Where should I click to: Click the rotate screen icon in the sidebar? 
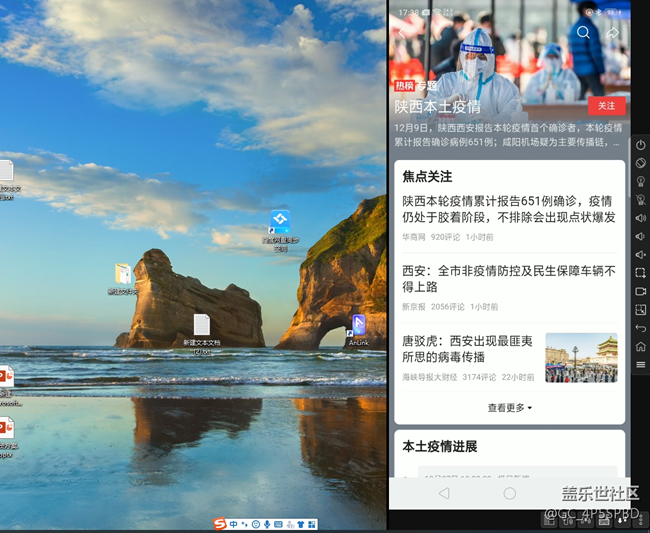pyautogui.click(x=641, y=163)
